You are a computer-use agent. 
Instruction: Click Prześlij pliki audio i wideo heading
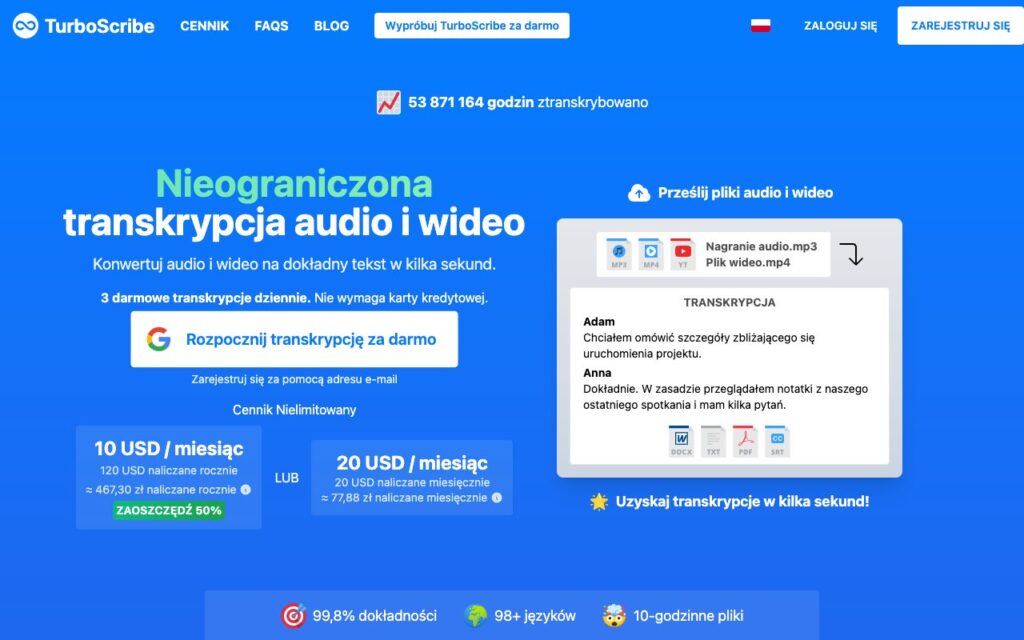point(745,193)
